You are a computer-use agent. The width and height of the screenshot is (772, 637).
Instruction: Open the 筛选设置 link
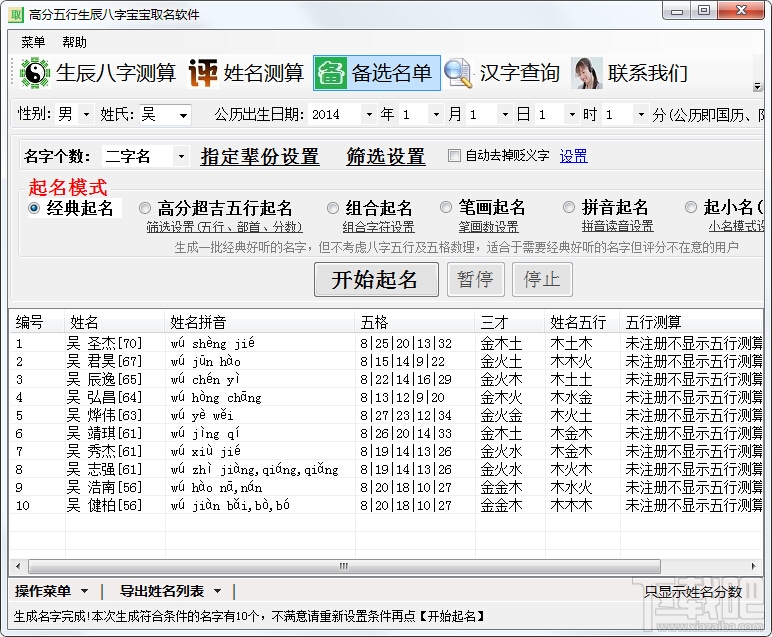386,157
